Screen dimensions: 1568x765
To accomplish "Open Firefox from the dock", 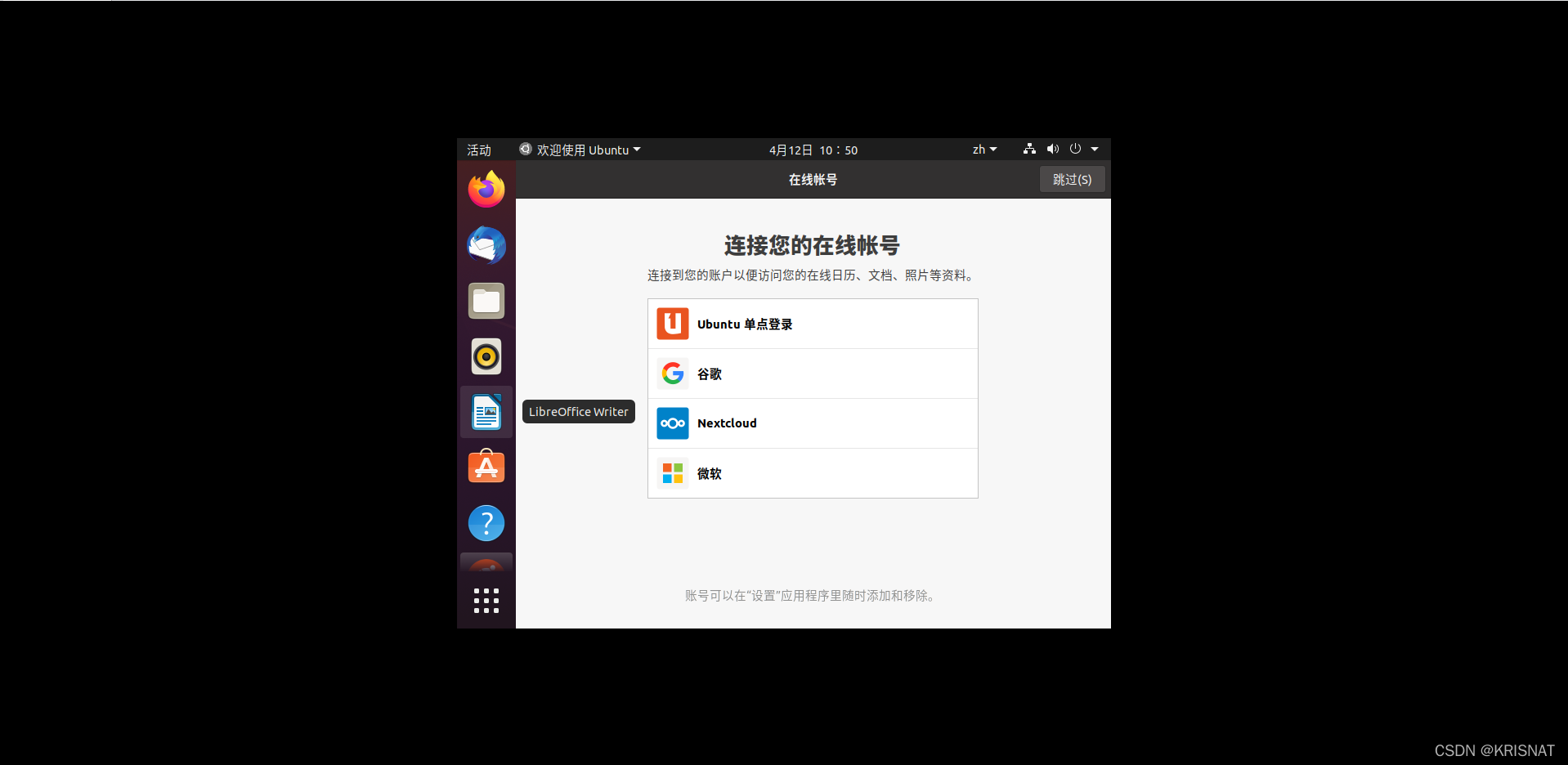I will pyautogui.click(x=486, y=189).
